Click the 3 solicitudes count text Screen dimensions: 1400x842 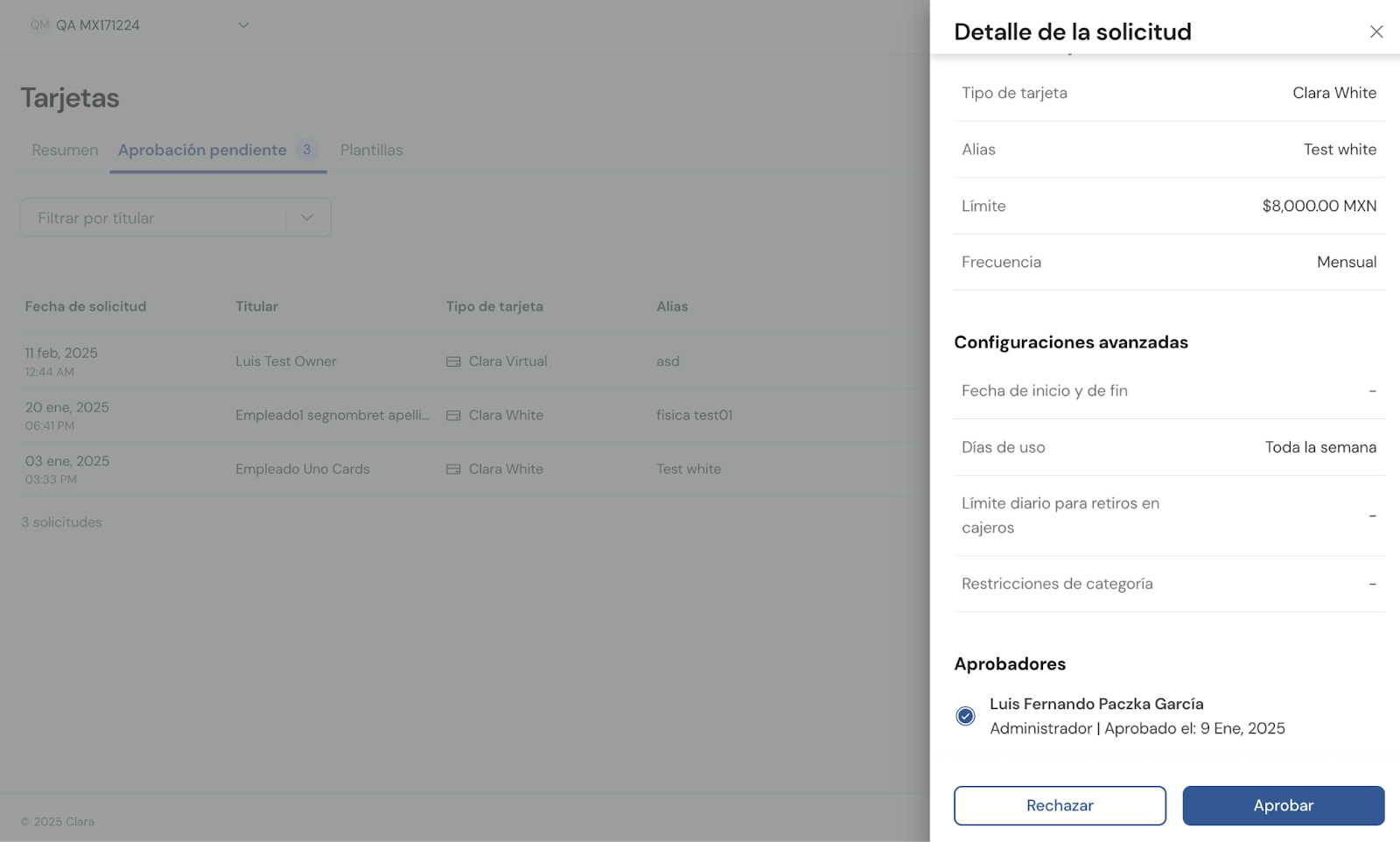point(61,523)
